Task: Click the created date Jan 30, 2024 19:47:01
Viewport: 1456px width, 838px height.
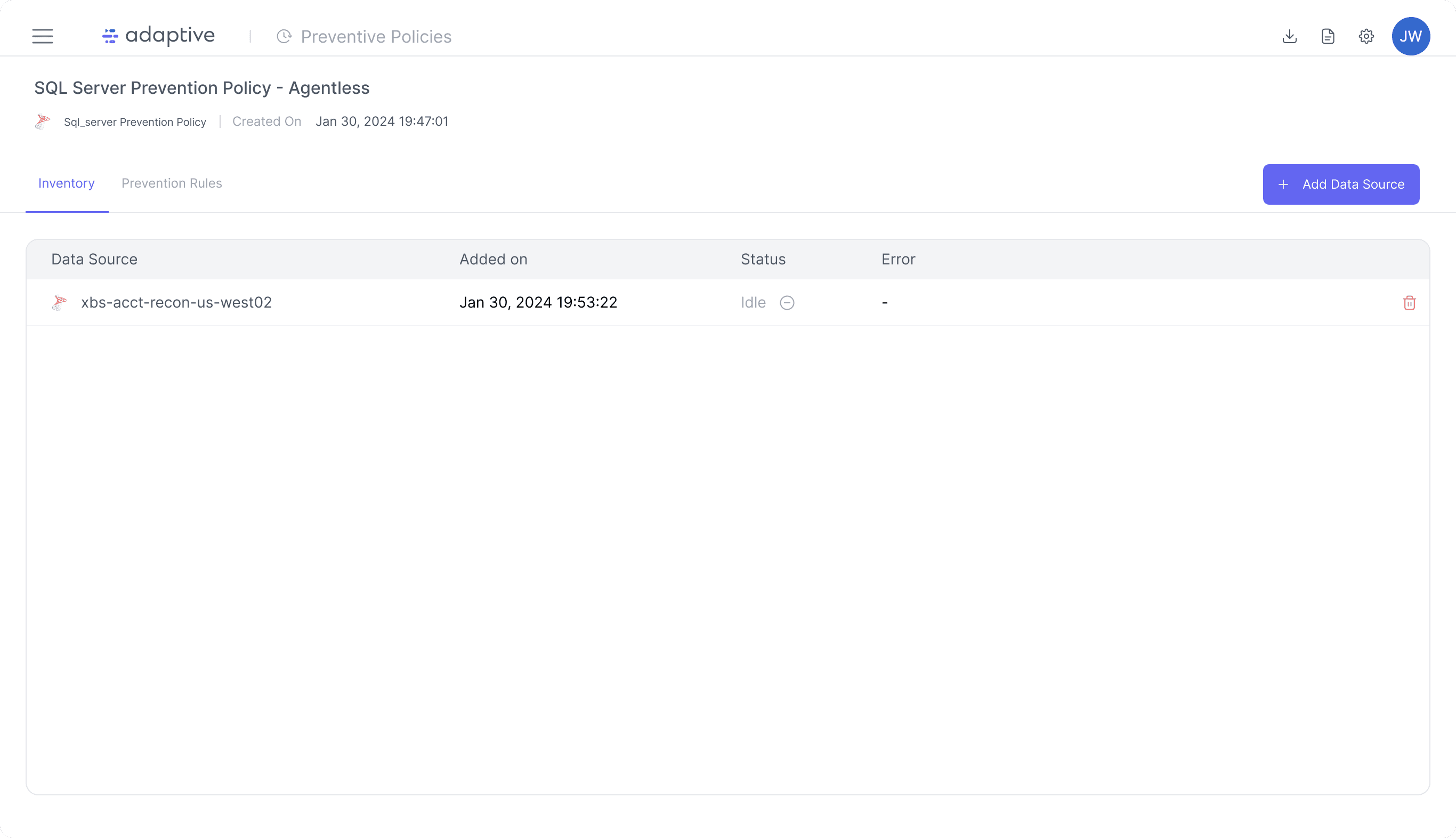Action: click(382, 122)
